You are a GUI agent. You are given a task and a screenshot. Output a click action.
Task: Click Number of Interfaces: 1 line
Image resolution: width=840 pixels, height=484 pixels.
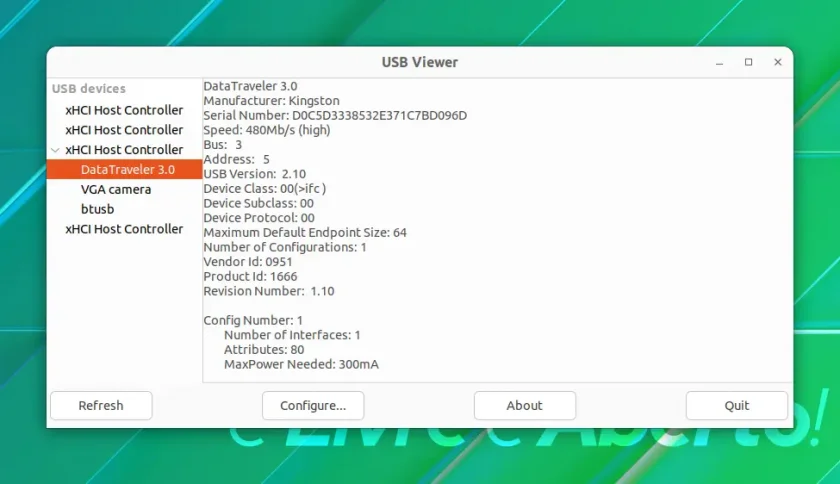(292, 335)
